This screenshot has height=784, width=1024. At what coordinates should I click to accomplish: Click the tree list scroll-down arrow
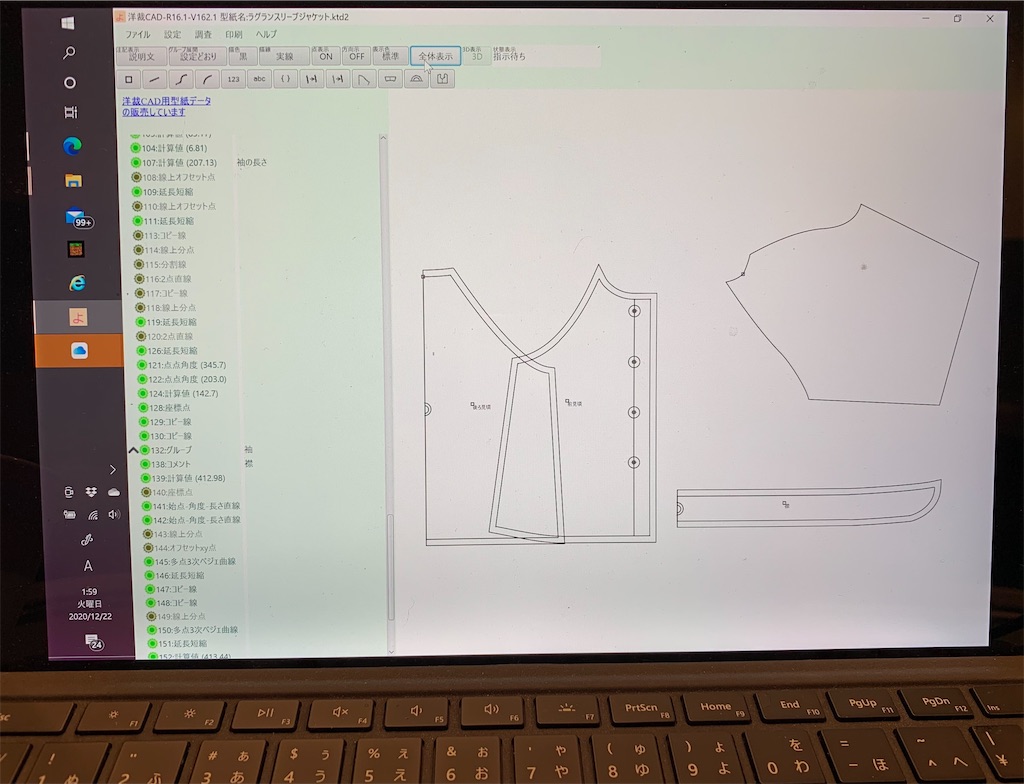click(391, 651)
